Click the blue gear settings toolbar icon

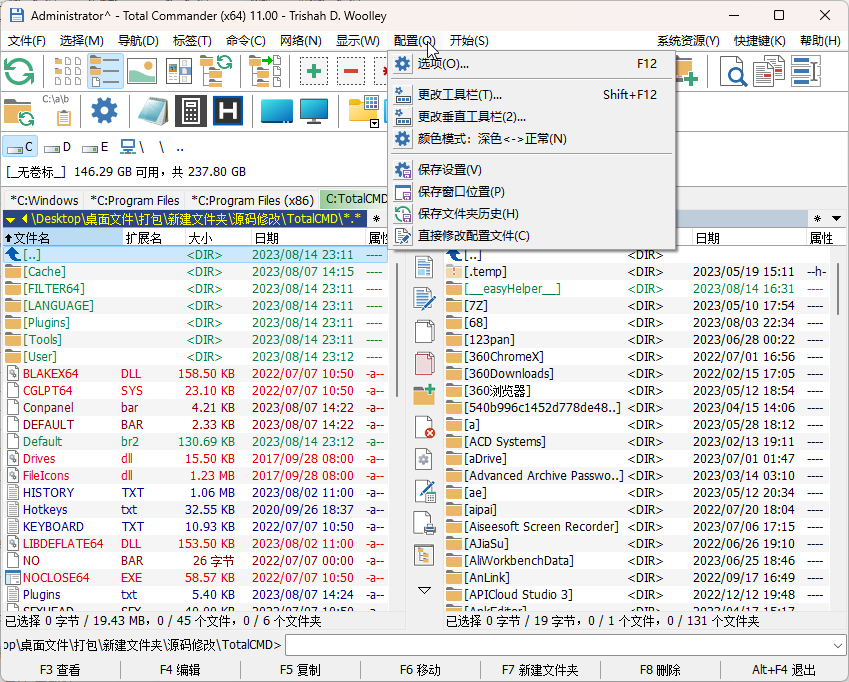tap(104, 110)
